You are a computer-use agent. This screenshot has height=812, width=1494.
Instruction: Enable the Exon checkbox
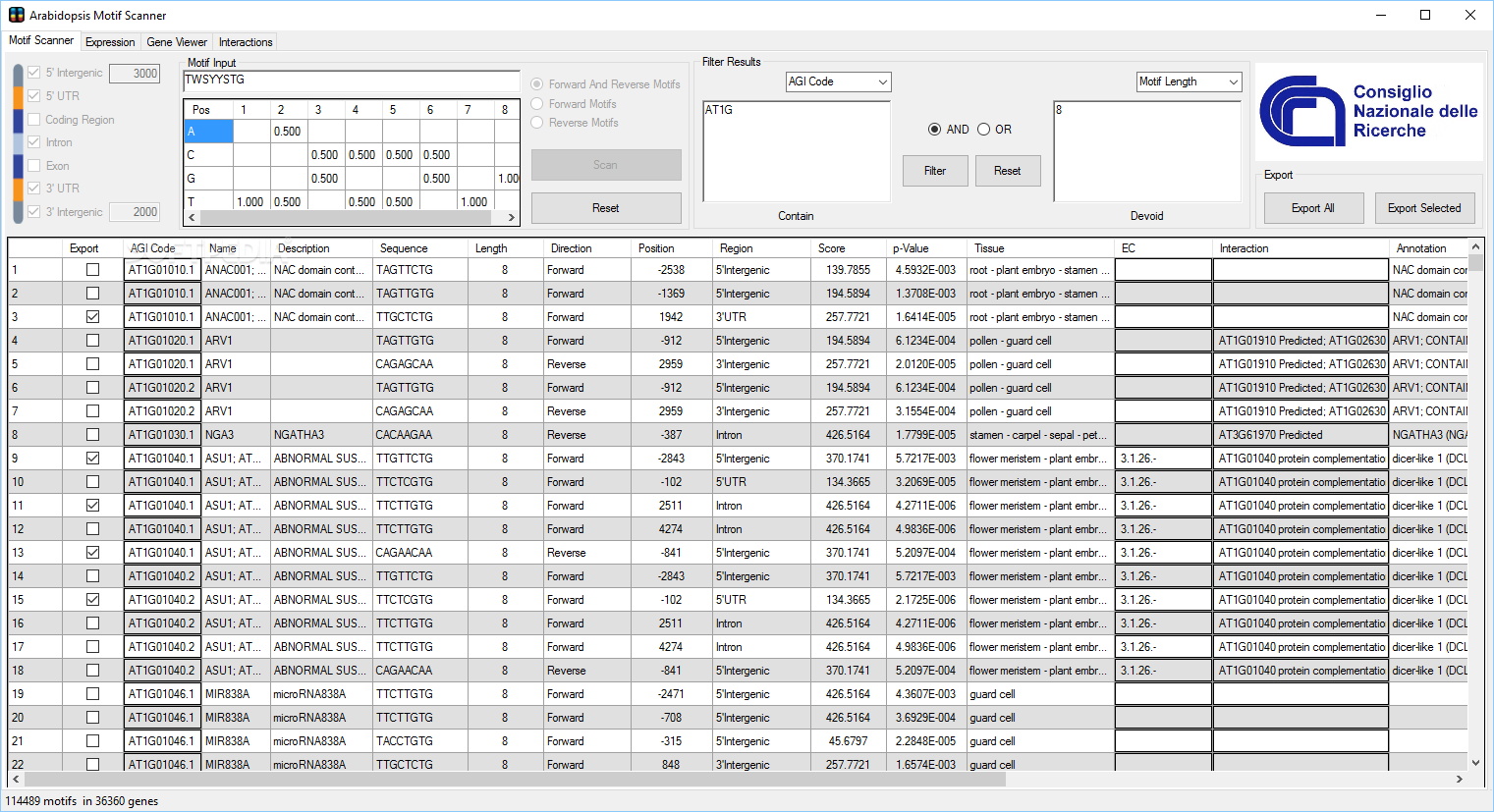[x=34, y=166]
